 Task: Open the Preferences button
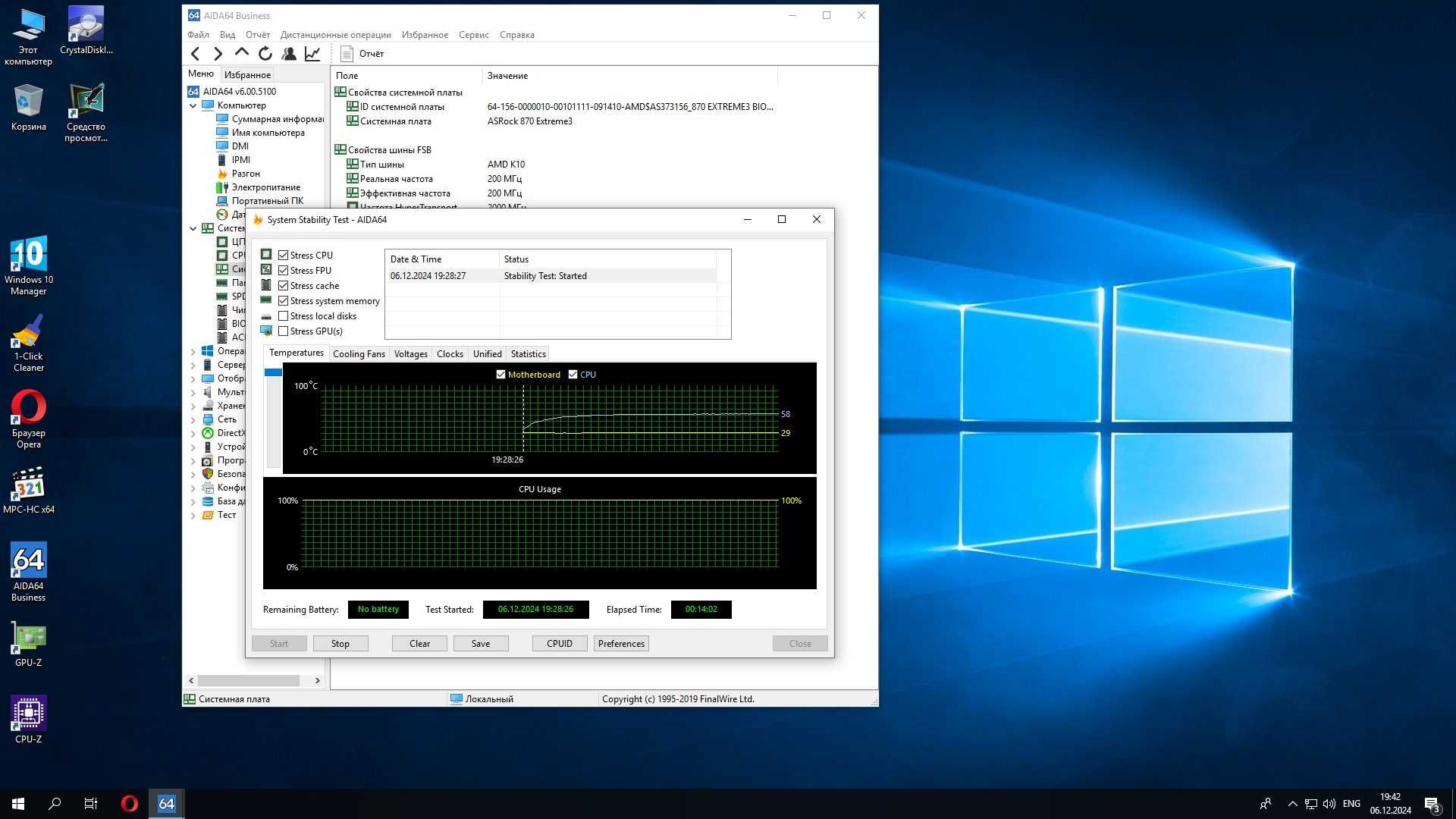[x=621, y=644]
